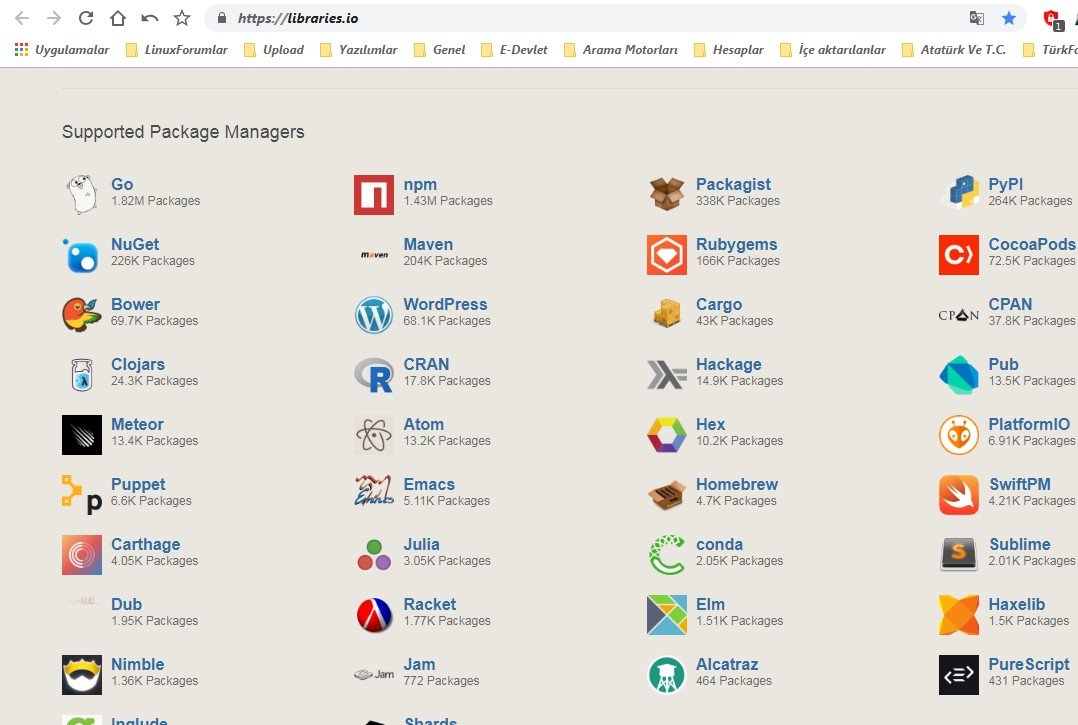The width and height of the screenshot is (1078, 725).
Task: Open the WordPress text link
Action: (x=445, y=304)
